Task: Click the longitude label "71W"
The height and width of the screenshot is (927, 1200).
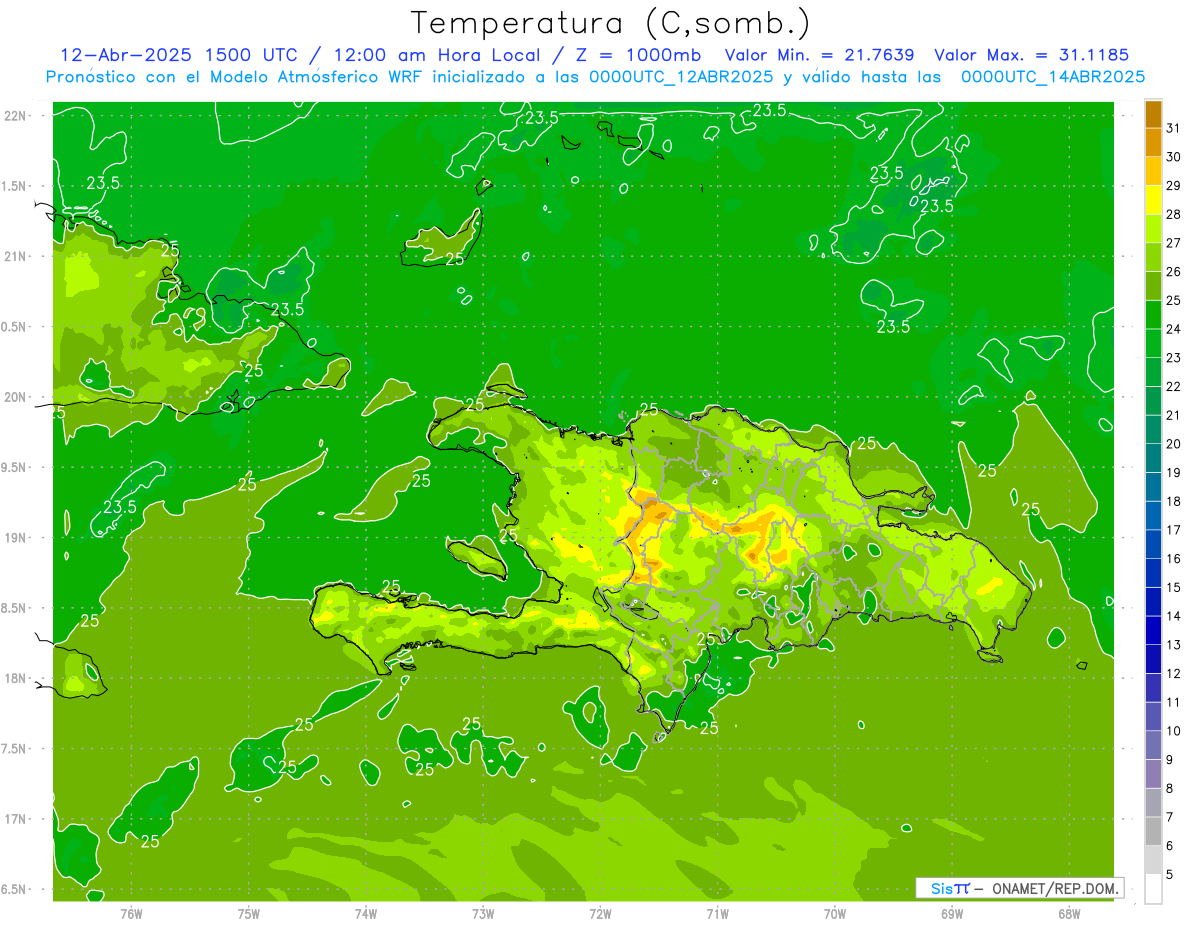Action: tap(717, 914)
